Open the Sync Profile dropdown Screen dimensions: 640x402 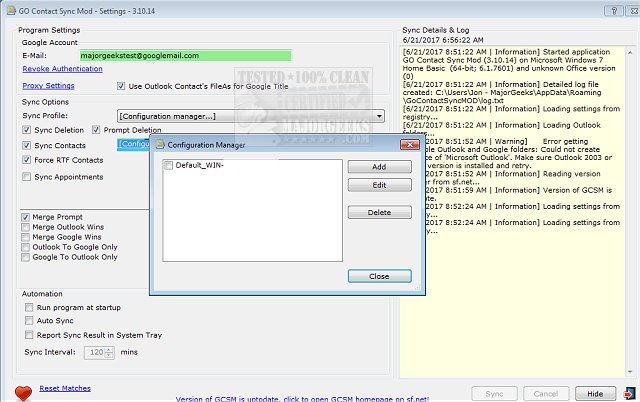(251, 116)
